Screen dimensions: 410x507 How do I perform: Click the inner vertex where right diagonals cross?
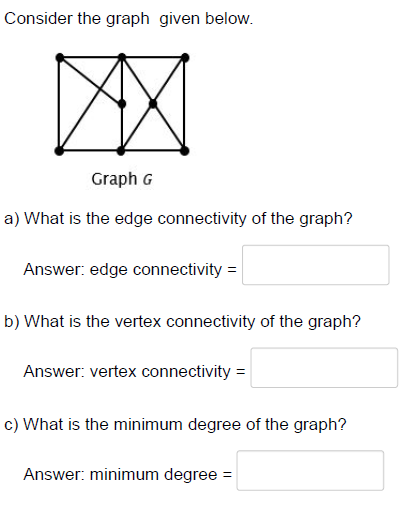click(153, 104)
